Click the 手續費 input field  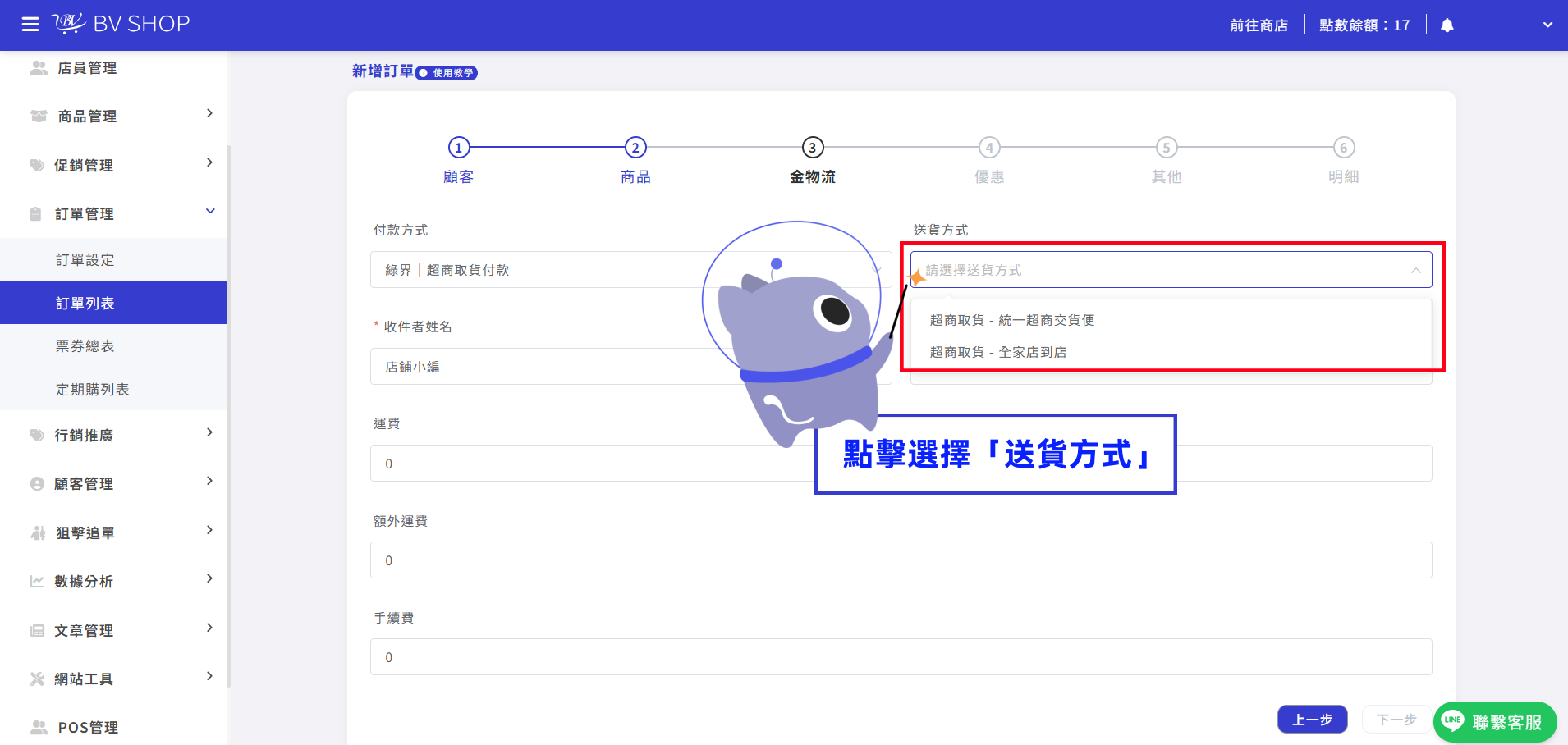tap(901, 657)
